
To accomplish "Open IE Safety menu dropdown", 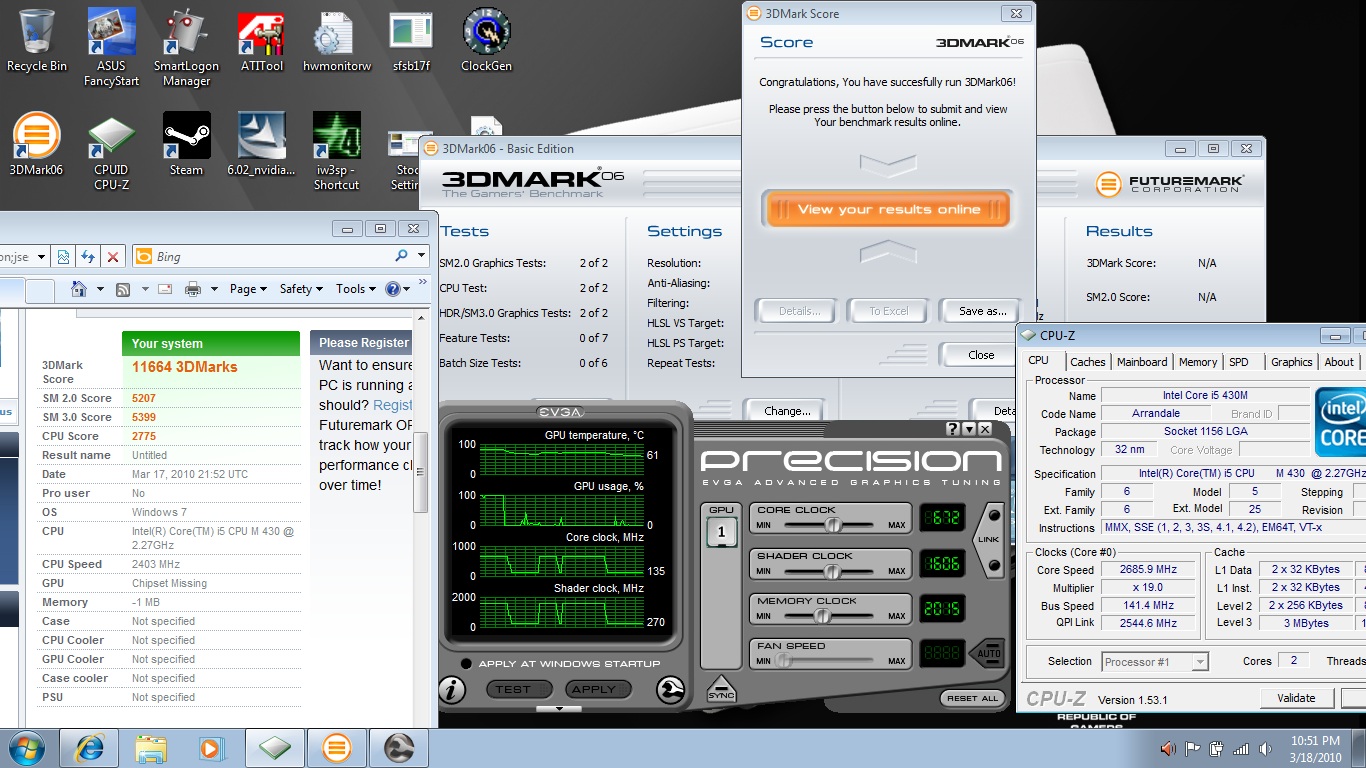I will (x=301, y=289).
